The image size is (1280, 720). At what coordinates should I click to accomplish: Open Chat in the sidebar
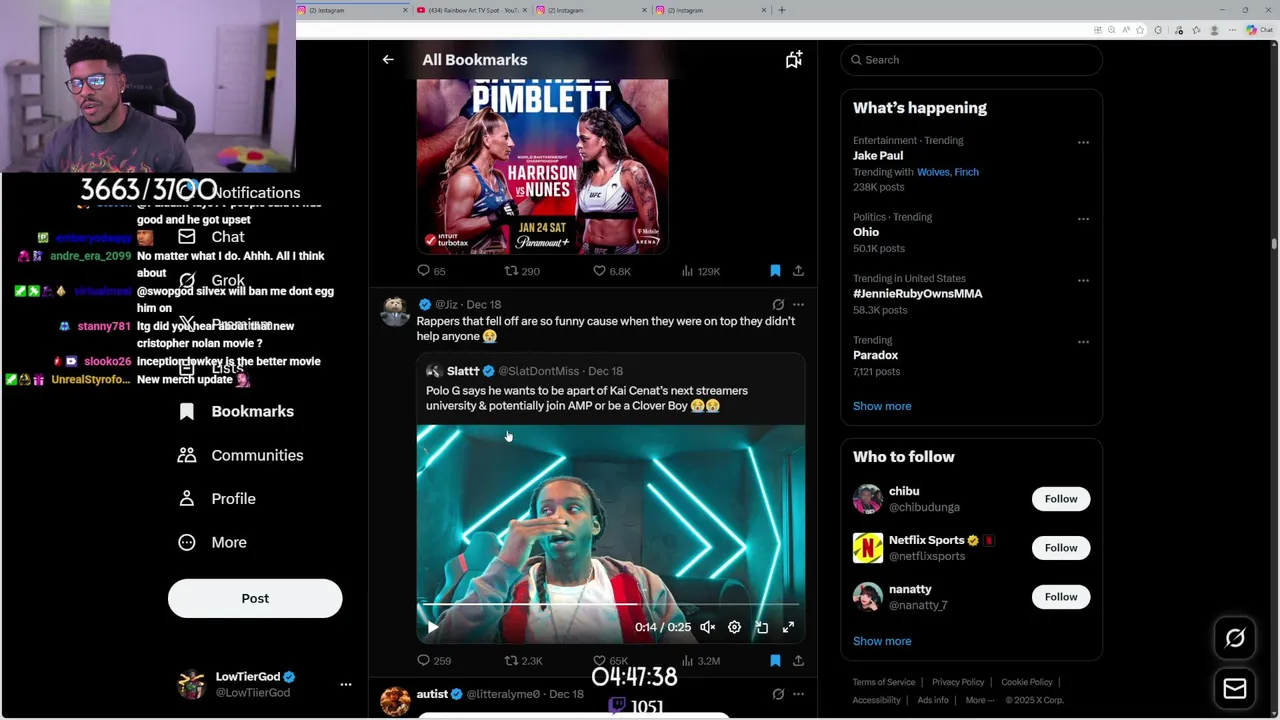(x=211, y=237)
